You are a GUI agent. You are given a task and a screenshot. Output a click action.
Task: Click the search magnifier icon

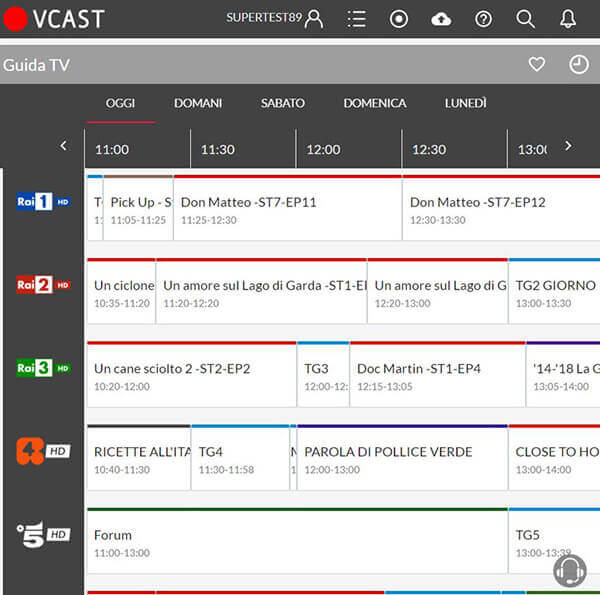(x=525, y=19)
